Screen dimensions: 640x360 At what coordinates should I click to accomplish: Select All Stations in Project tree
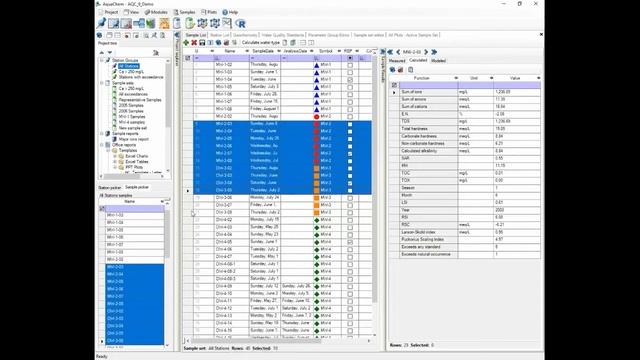coord(129,66)
